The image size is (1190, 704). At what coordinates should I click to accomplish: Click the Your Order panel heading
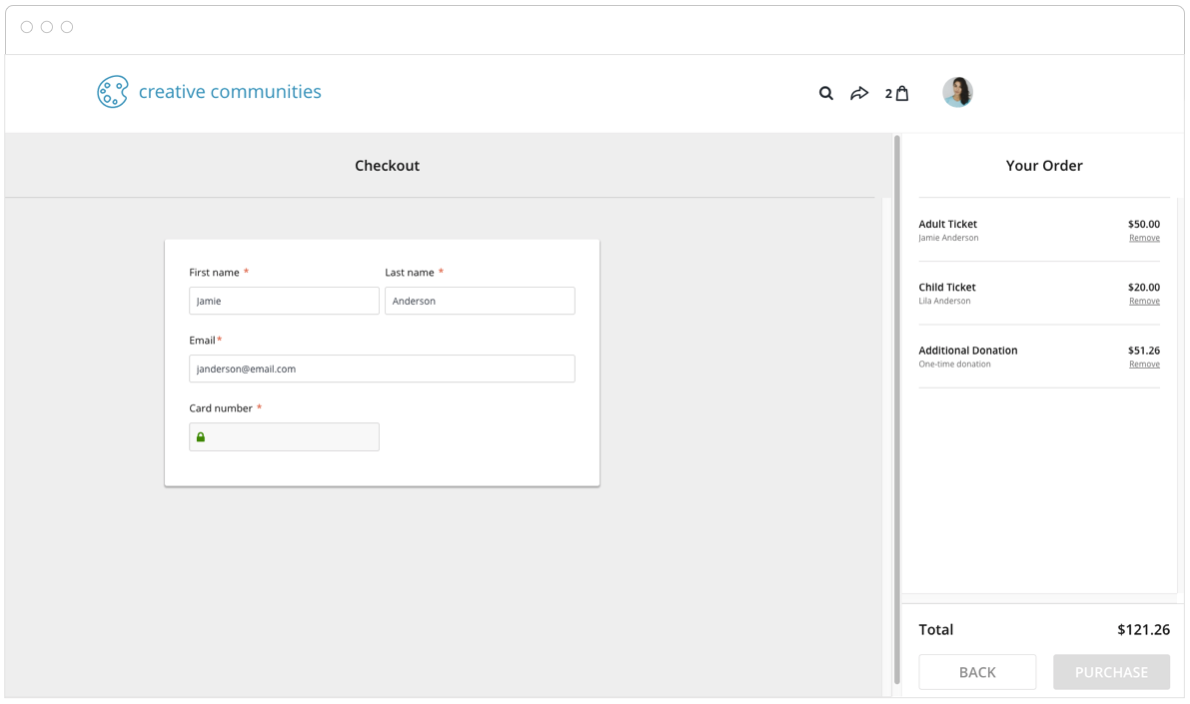[x=1044, y=165]
